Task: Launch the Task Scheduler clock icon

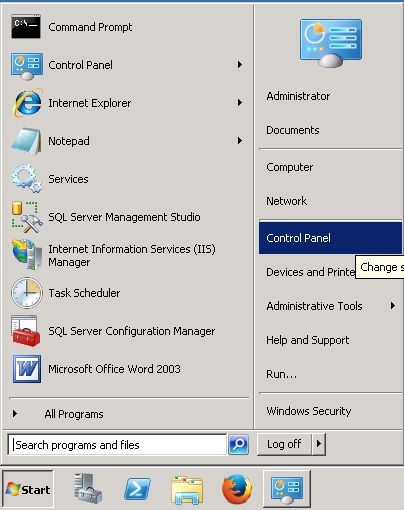Action: coord(27,293)
